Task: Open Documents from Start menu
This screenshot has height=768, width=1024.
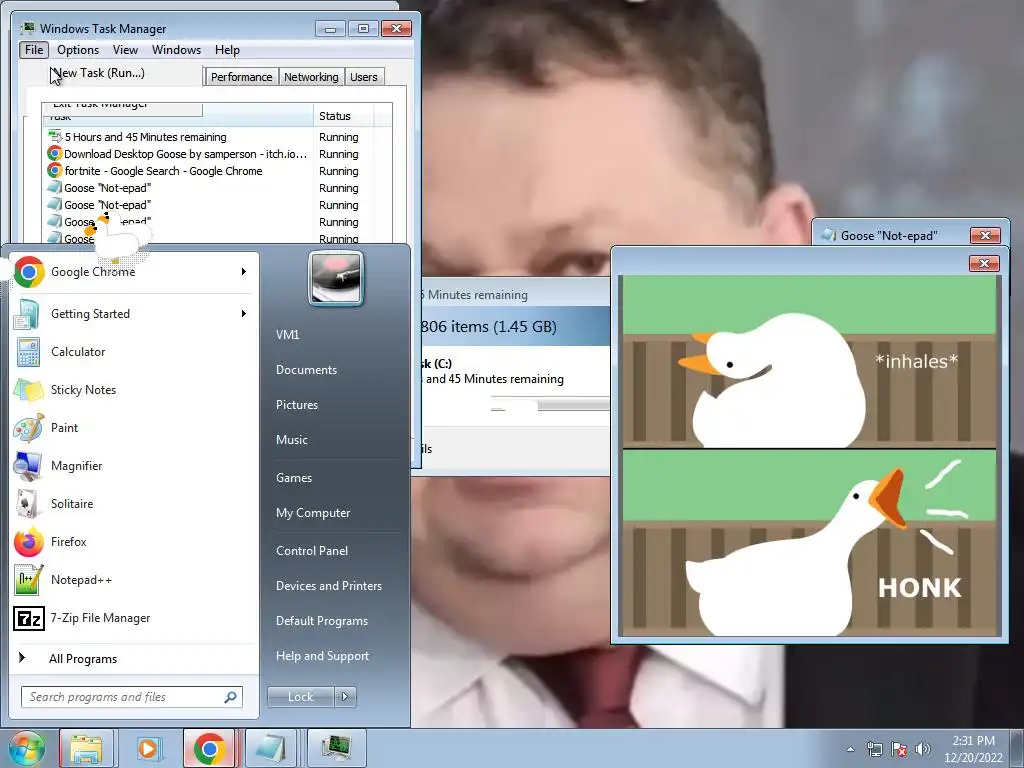Action: click(x=306, y=370)
